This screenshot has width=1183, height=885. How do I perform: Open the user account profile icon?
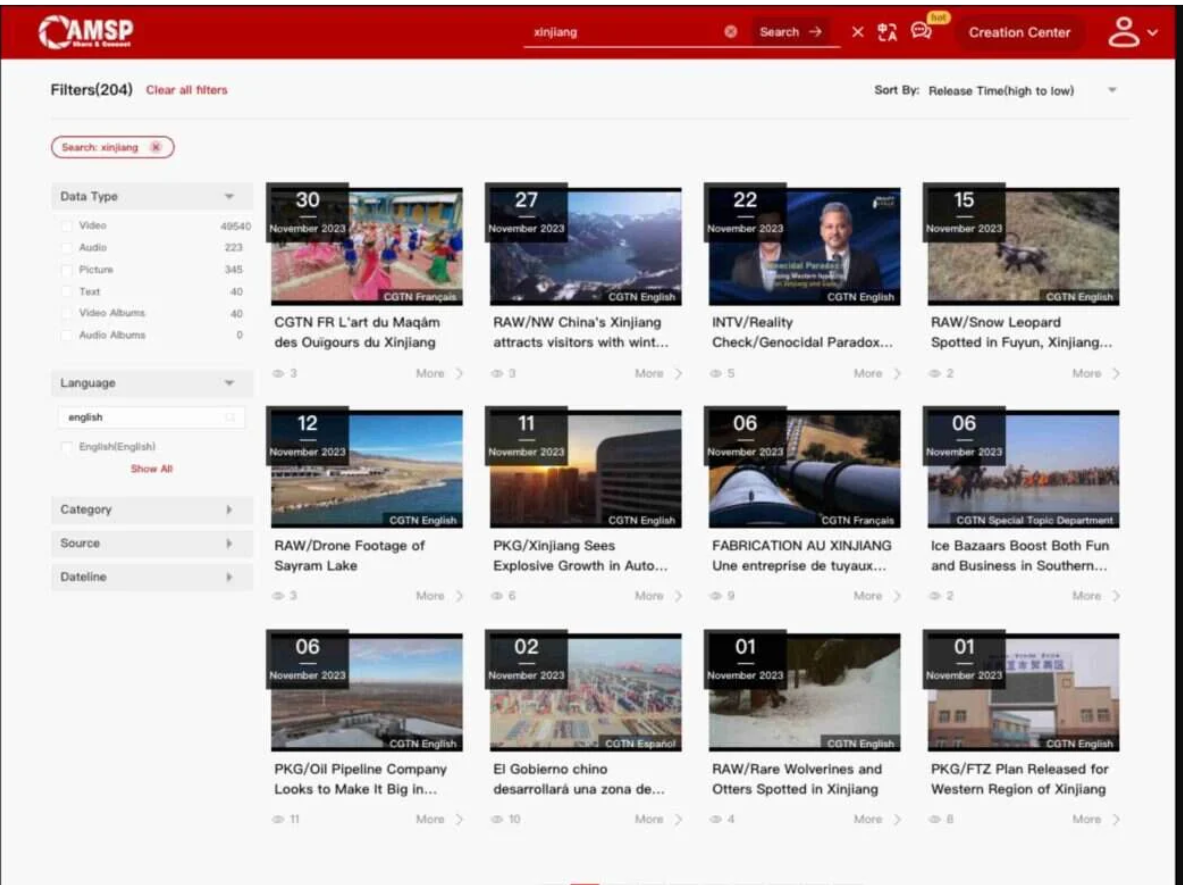(x=1123, y=32)
